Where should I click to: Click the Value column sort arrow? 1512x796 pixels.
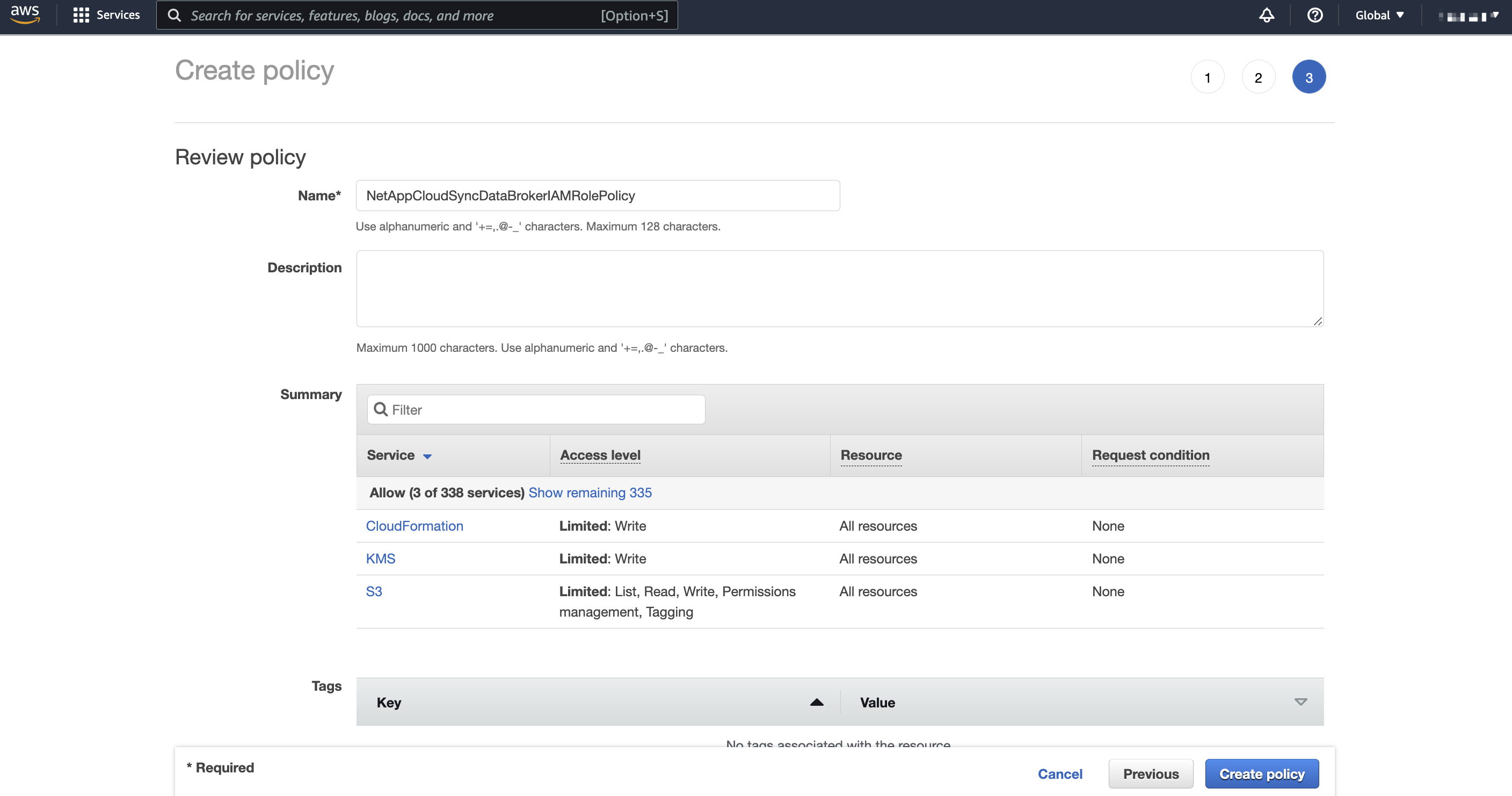point(1300,702)
